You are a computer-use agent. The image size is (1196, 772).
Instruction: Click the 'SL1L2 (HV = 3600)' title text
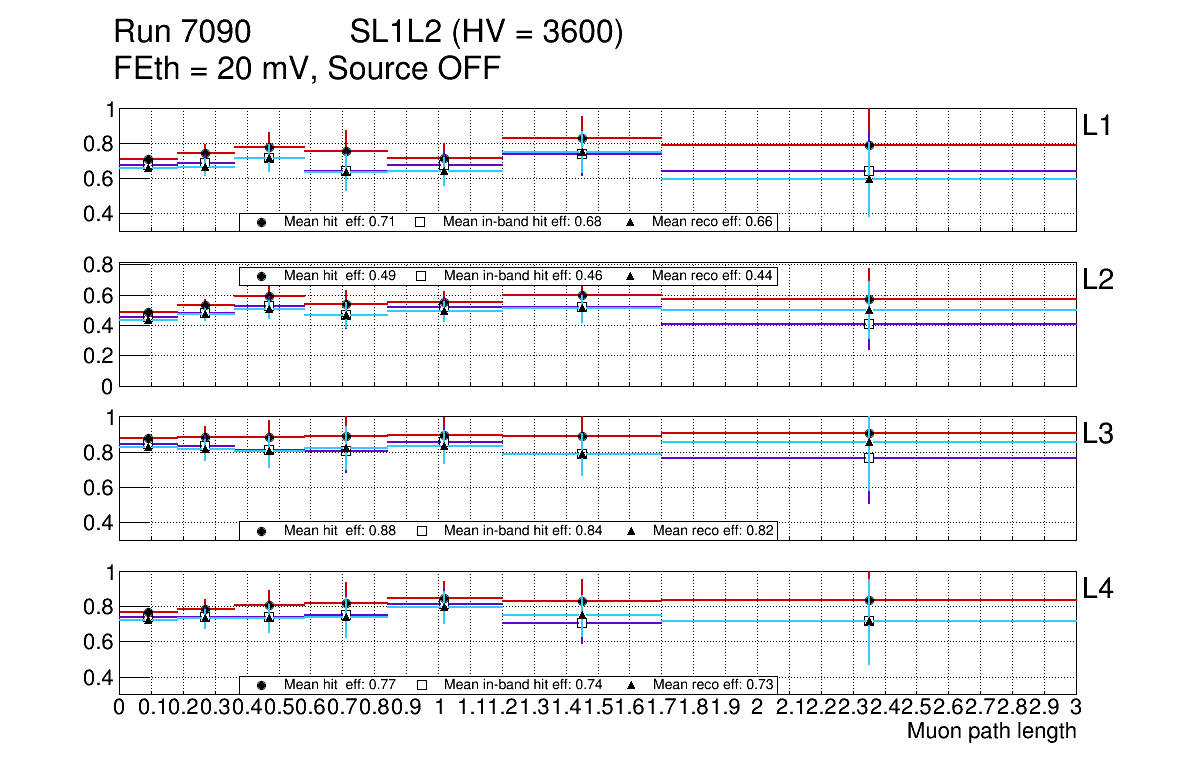486,33
